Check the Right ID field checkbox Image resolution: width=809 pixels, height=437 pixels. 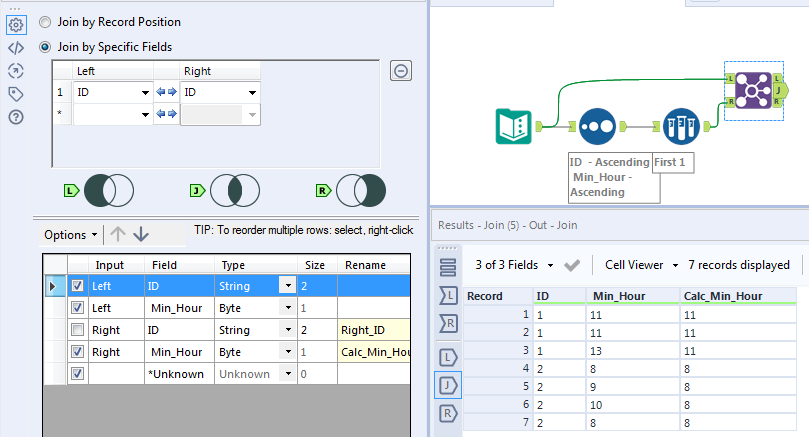(x=77, y=329)
